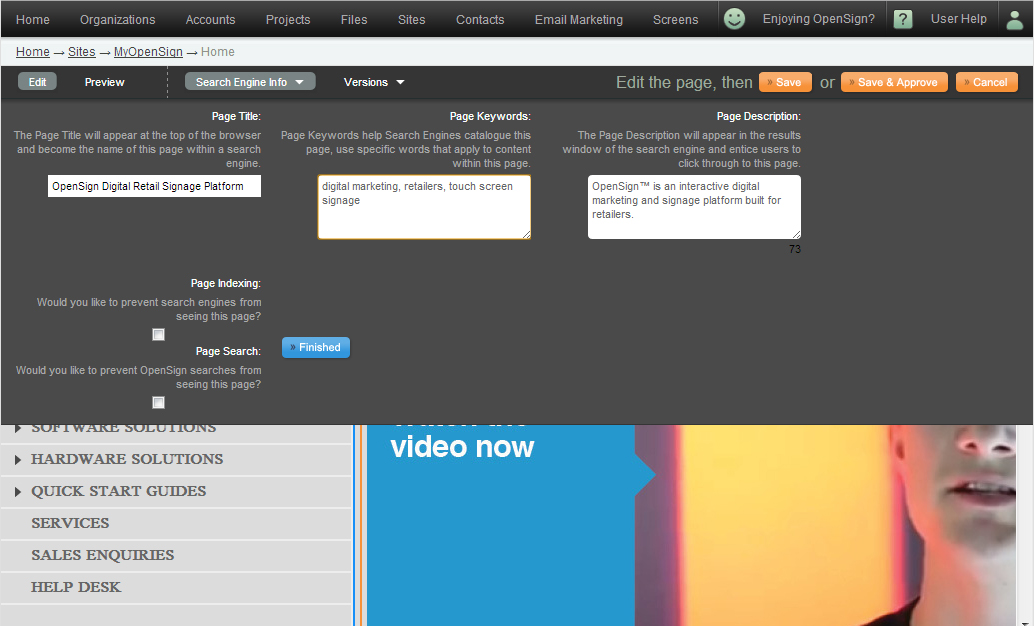
Task: Go to Sites in the breadcrumb
Action: pos(82,51)
